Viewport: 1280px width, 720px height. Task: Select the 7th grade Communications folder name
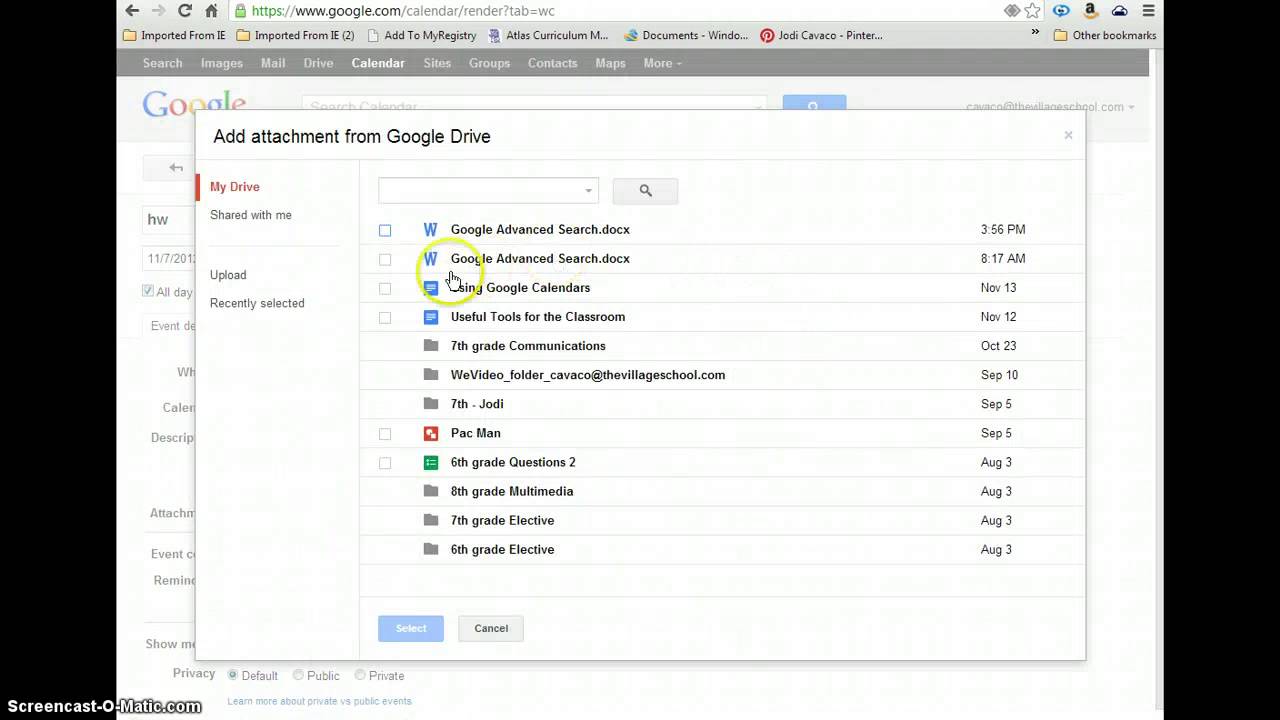pos(528,346)
